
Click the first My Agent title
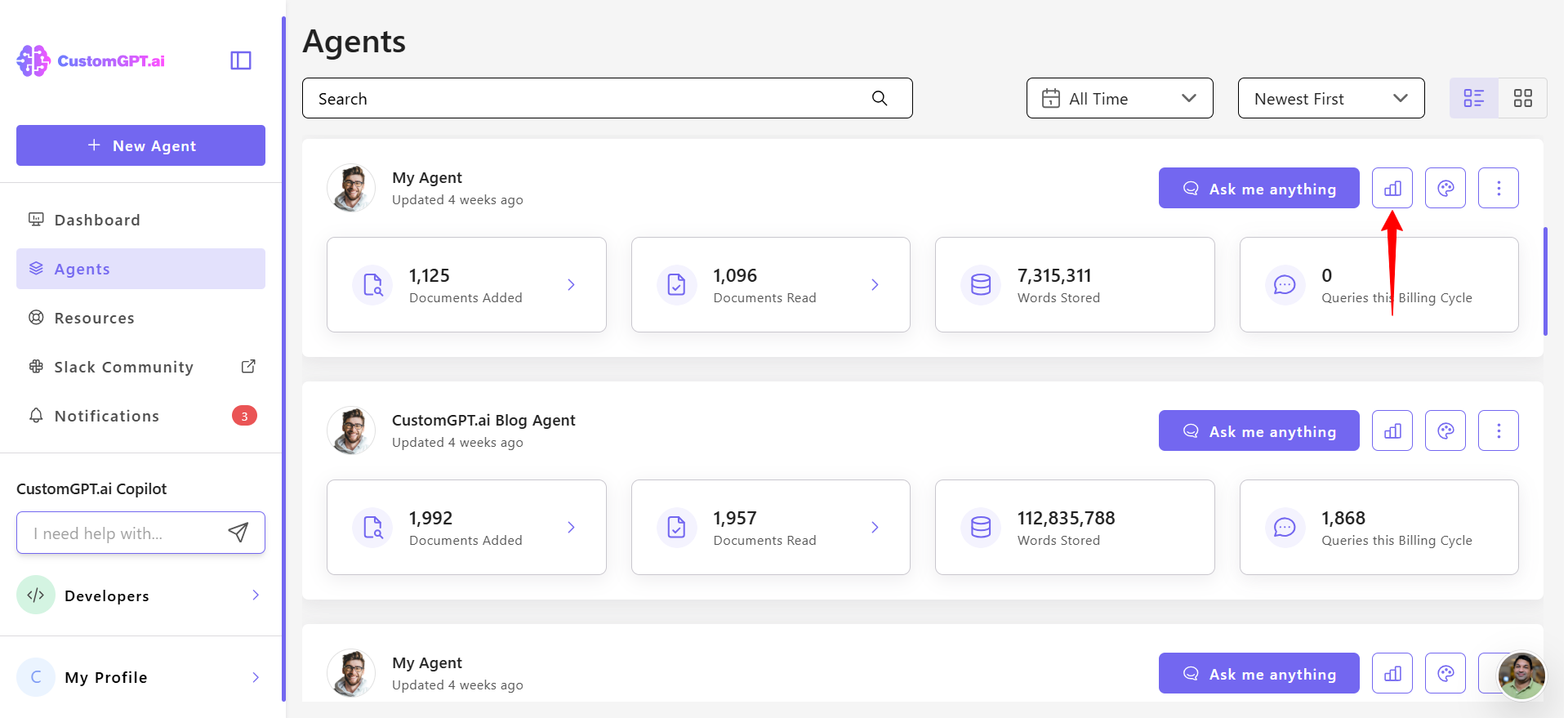pyautogui.click(x=427, y=177)
